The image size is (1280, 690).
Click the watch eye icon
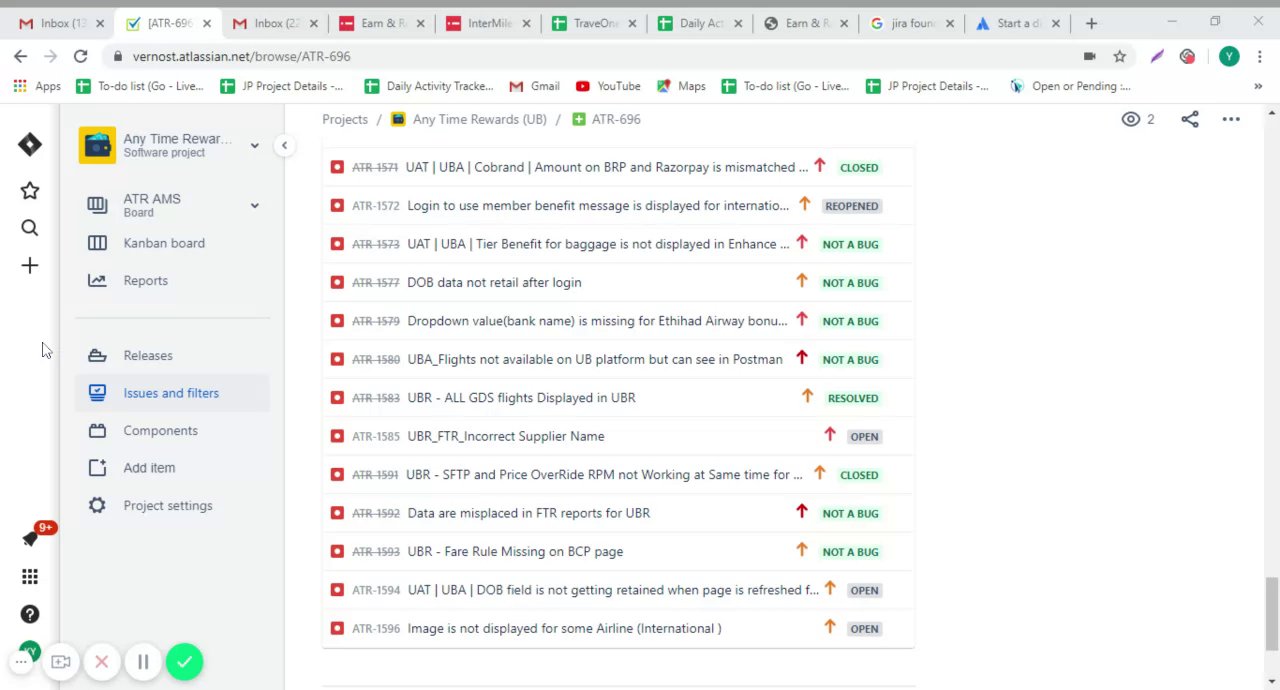(1131, 119)
